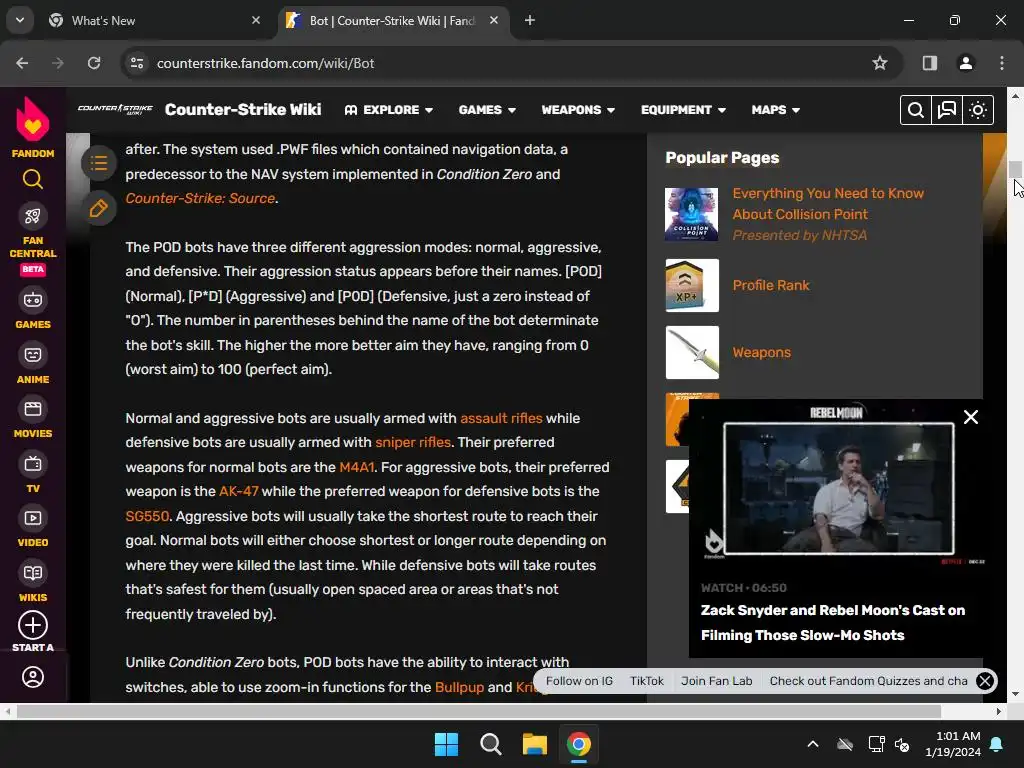Viewport: 1024px width, 768px height.
Task: Open a new browser tab
Action: click(530, 20)
